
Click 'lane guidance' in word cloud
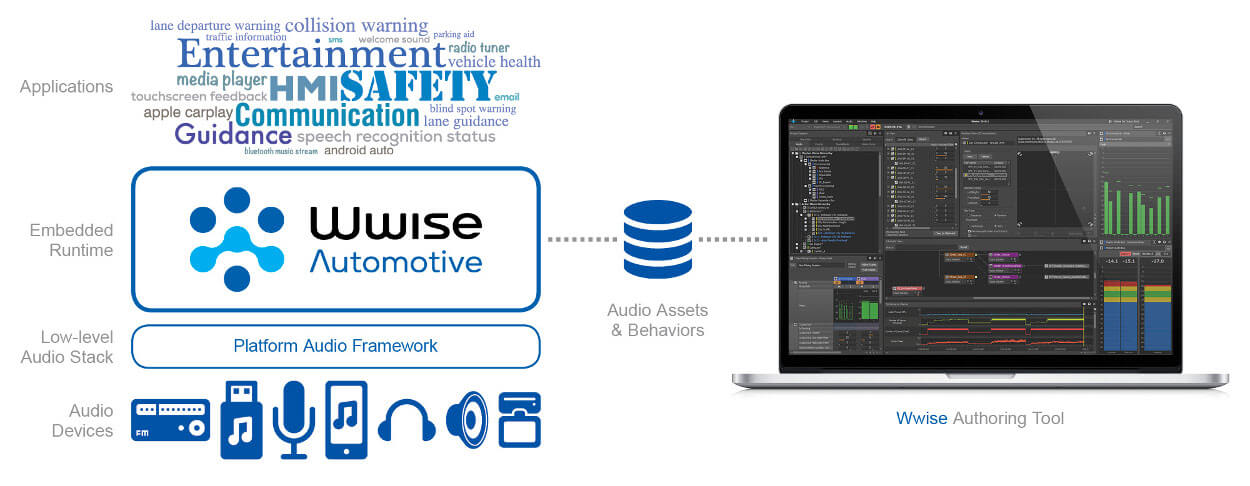click(x=466, y=121)
